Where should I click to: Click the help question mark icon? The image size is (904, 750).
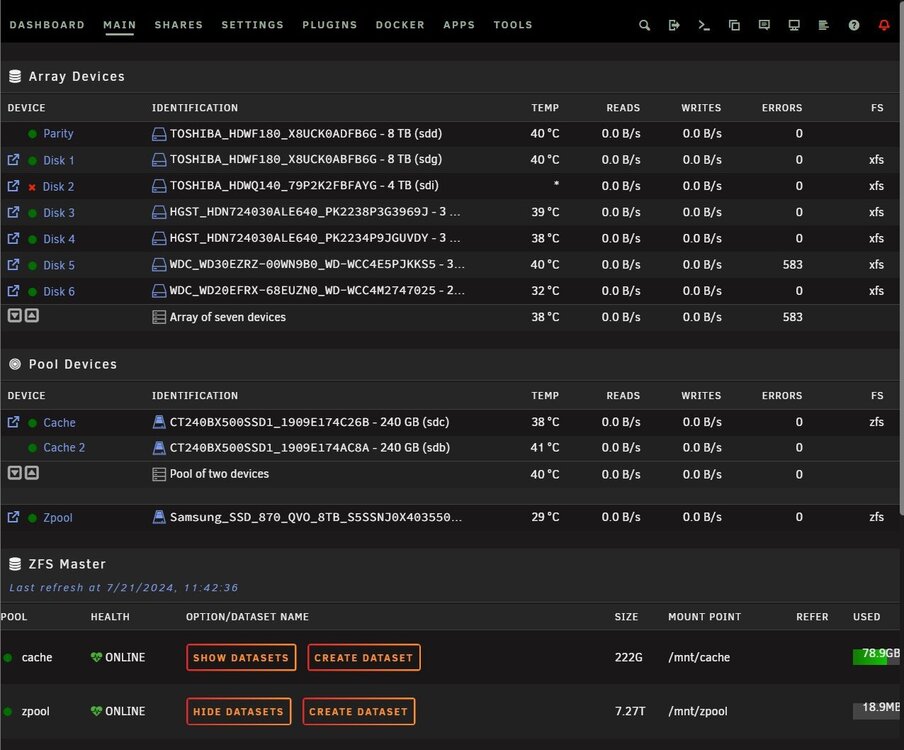coord(854,25)
